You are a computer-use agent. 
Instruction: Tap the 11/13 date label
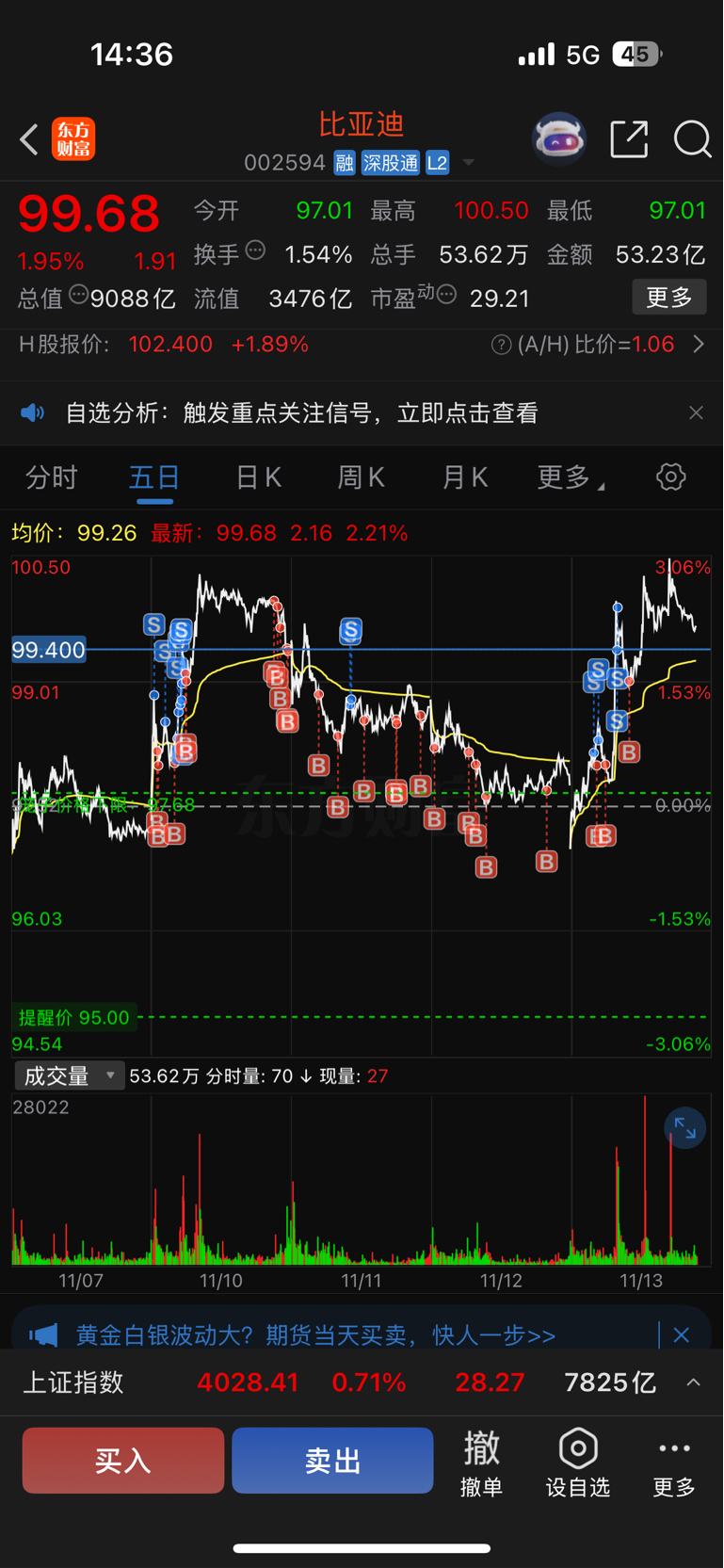coord(641,1281)
